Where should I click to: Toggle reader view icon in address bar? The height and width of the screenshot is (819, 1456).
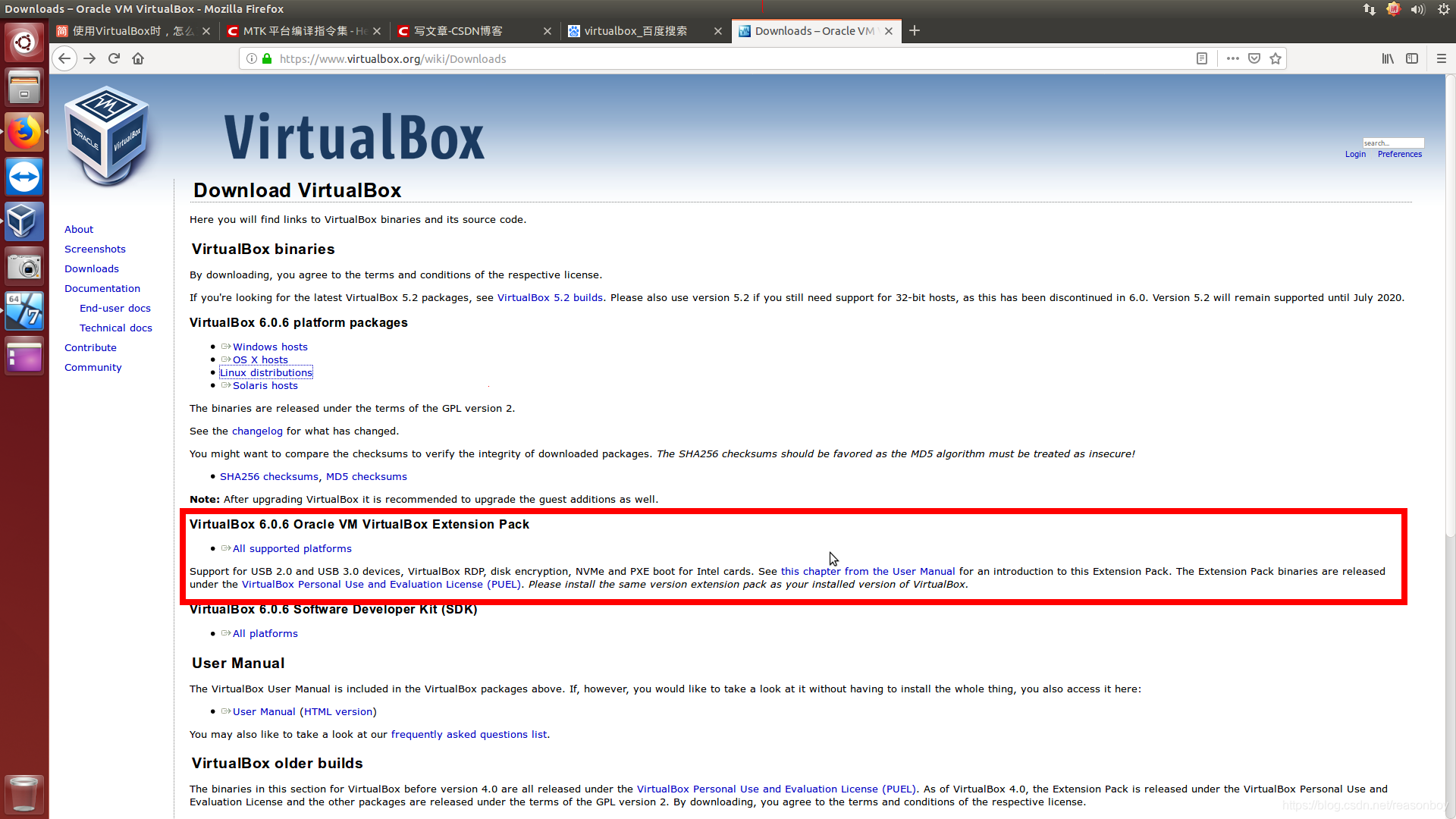click(x=1202, y=58)
